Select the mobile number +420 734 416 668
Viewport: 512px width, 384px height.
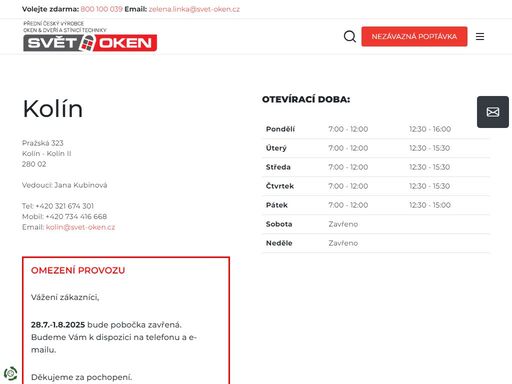(76, 217)
